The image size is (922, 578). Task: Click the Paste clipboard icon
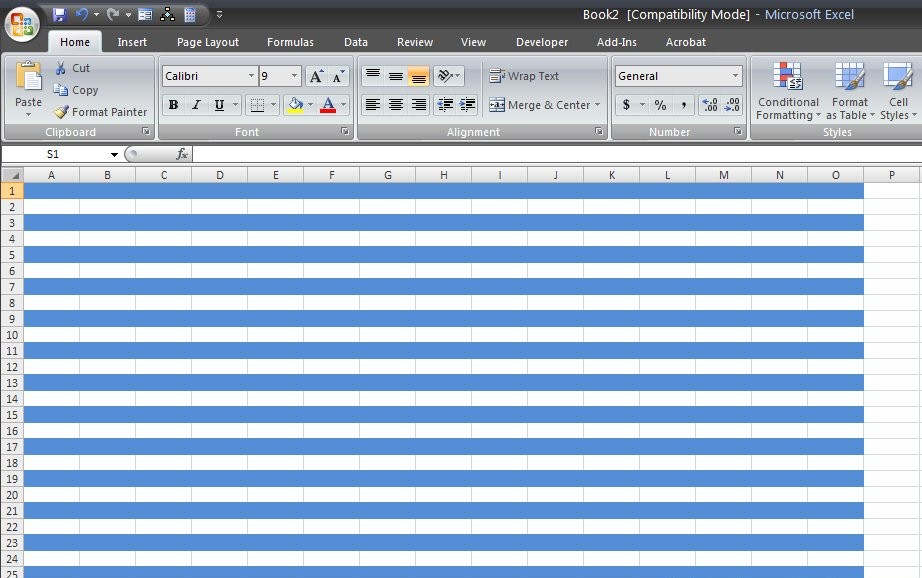[28, 77]
